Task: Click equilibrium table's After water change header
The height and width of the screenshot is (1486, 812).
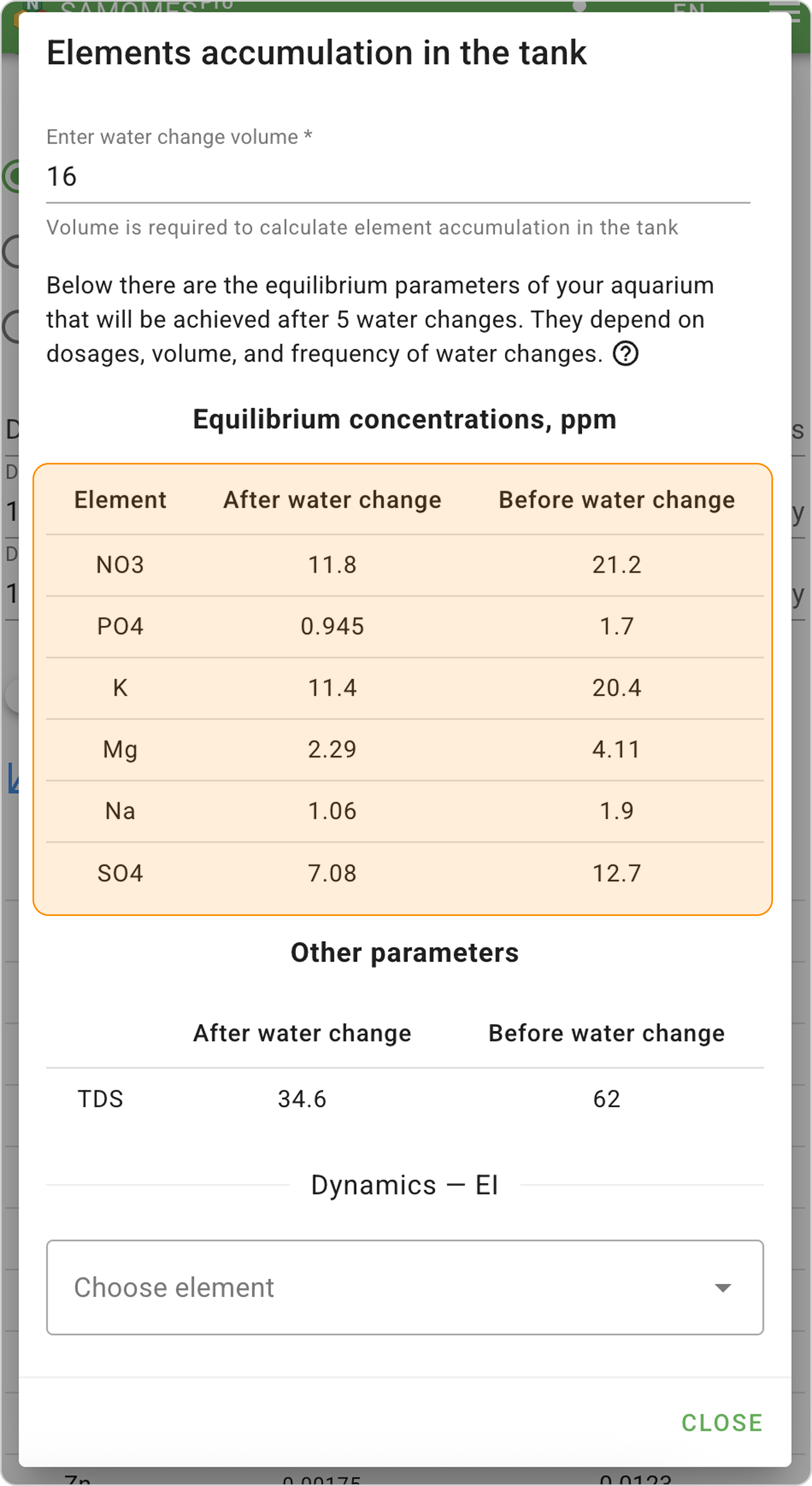Action: tap(332, 499)
